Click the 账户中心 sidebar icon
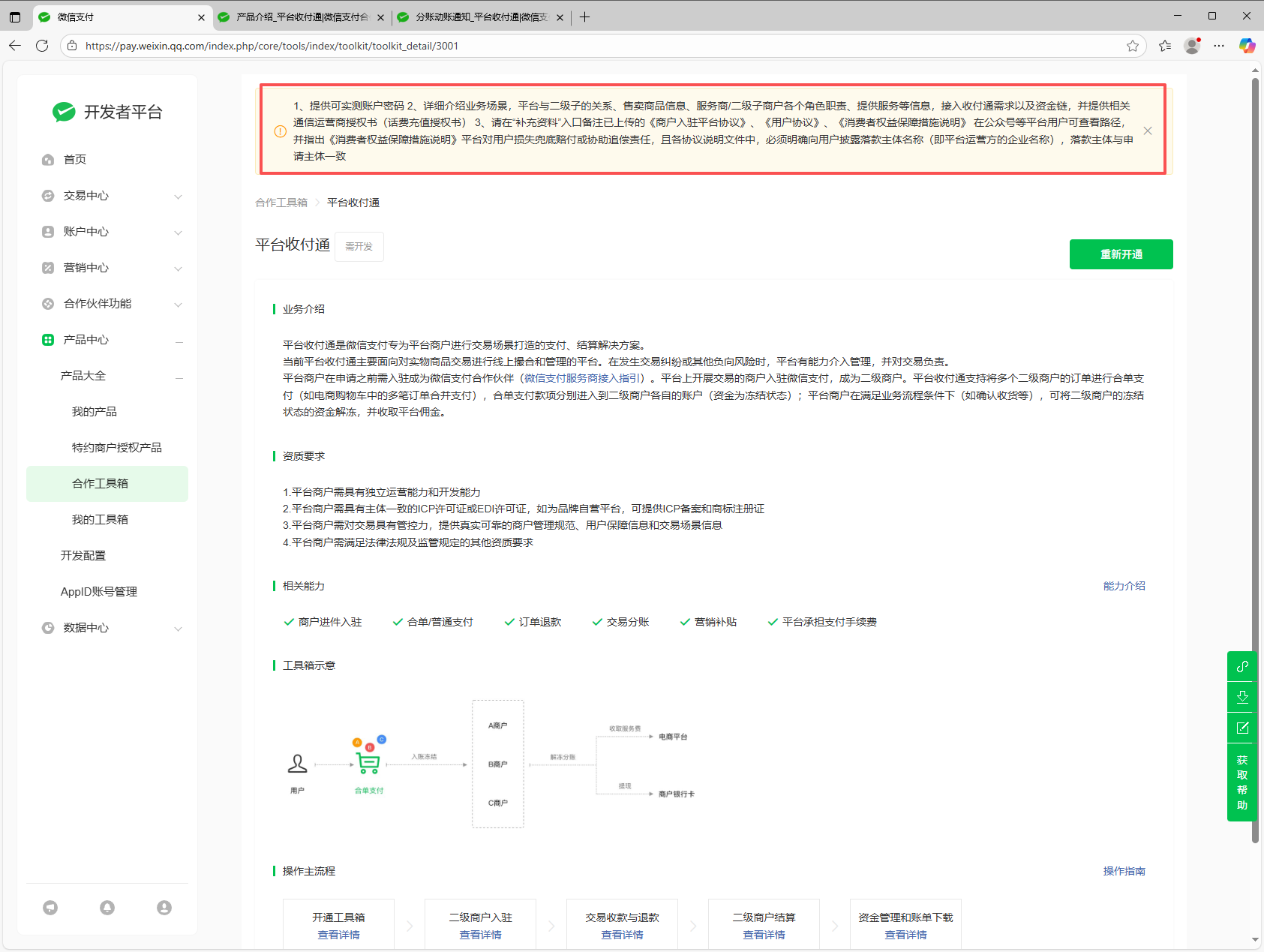The height and width of the screenshot is (952, 1264). [48, 232]
